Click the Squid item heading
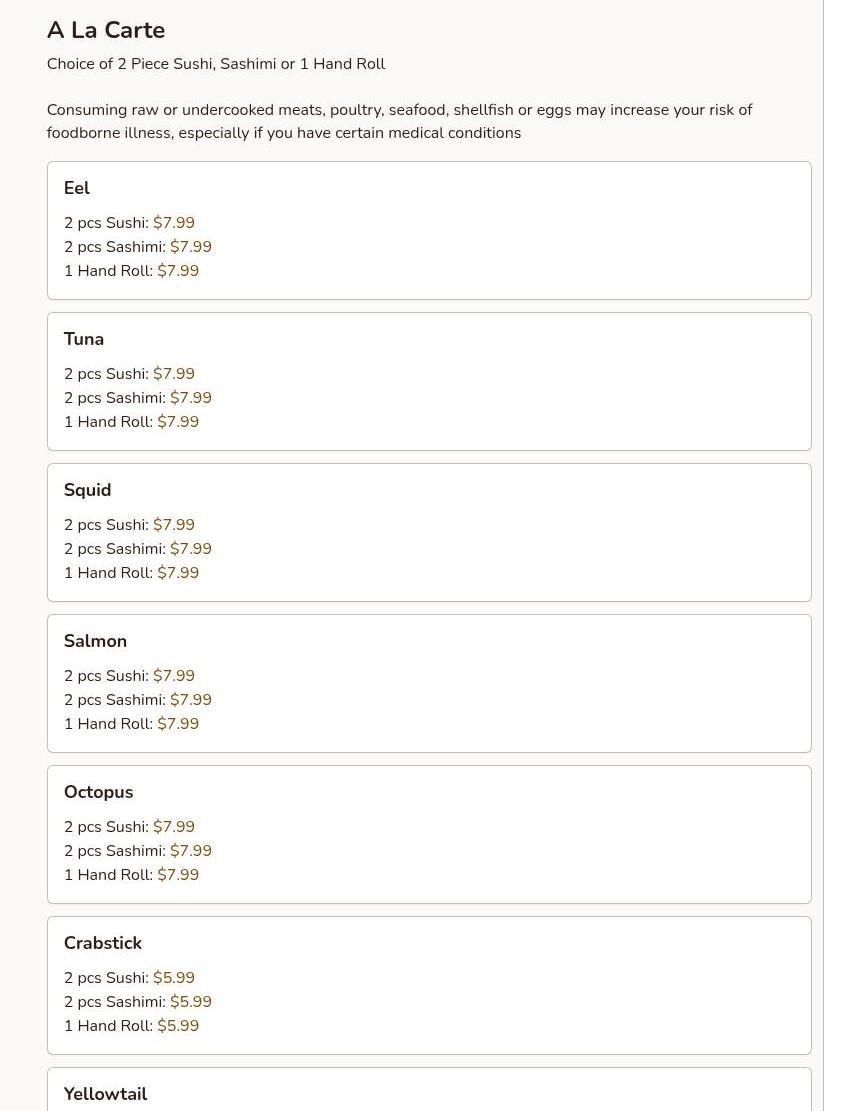The width and height of the screenshot is (844, 1111). pos(87,490)
